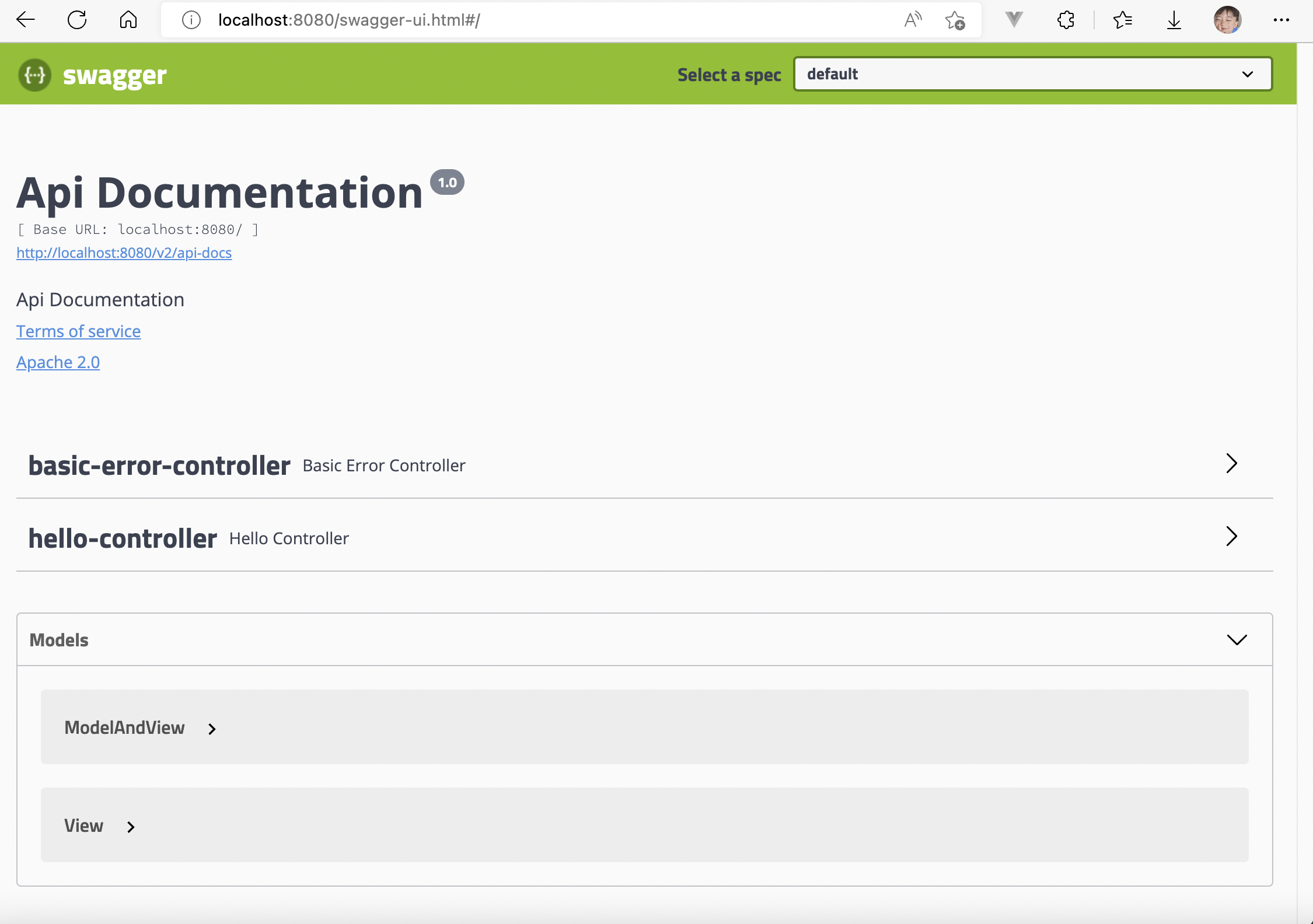The height and width of the screenshot is (924, 1313).
Task: Go to browser home page icon
Action: coord(128,20)
